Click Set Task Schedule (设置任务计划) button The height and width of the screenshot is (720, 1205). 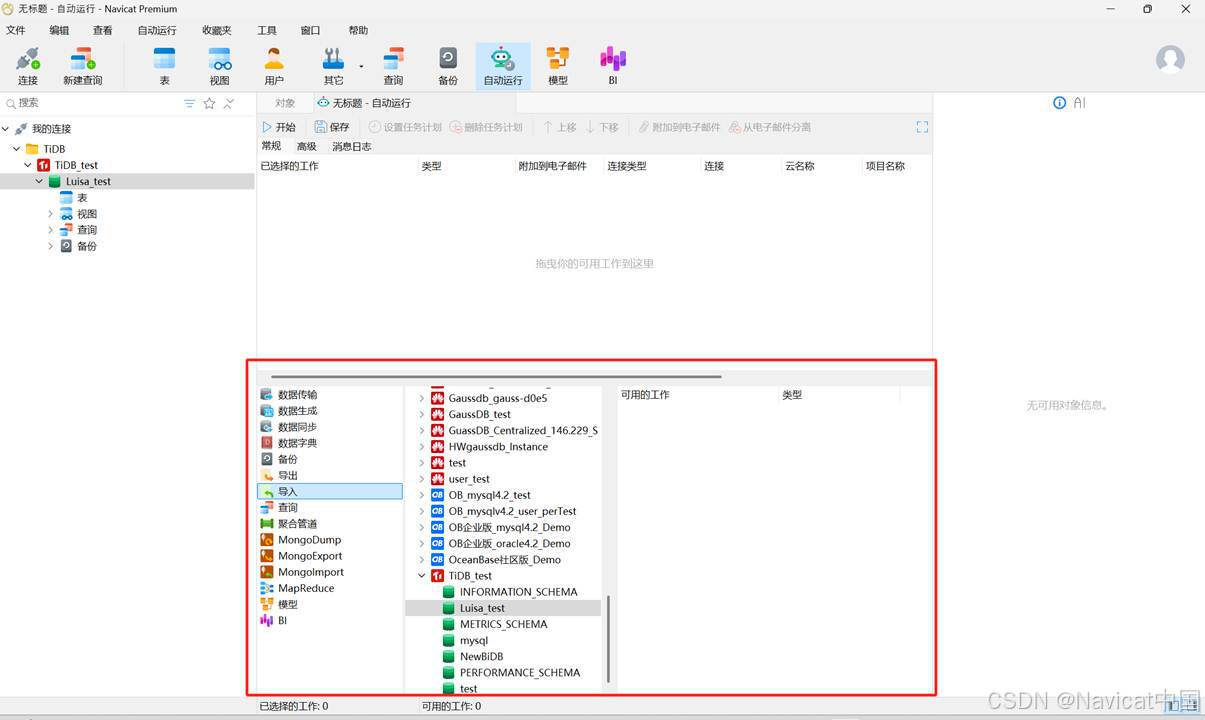click(405, 127)
